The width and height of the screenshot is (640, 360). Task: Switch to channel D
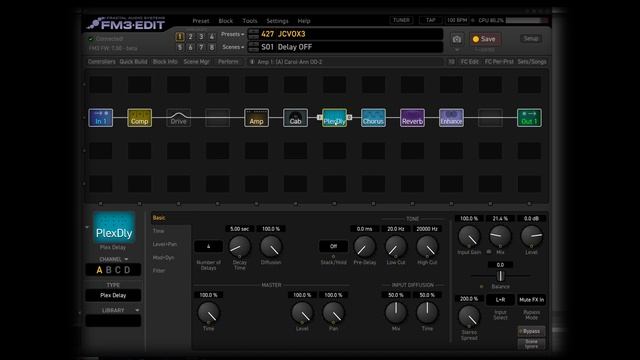(x=127, y=270)
